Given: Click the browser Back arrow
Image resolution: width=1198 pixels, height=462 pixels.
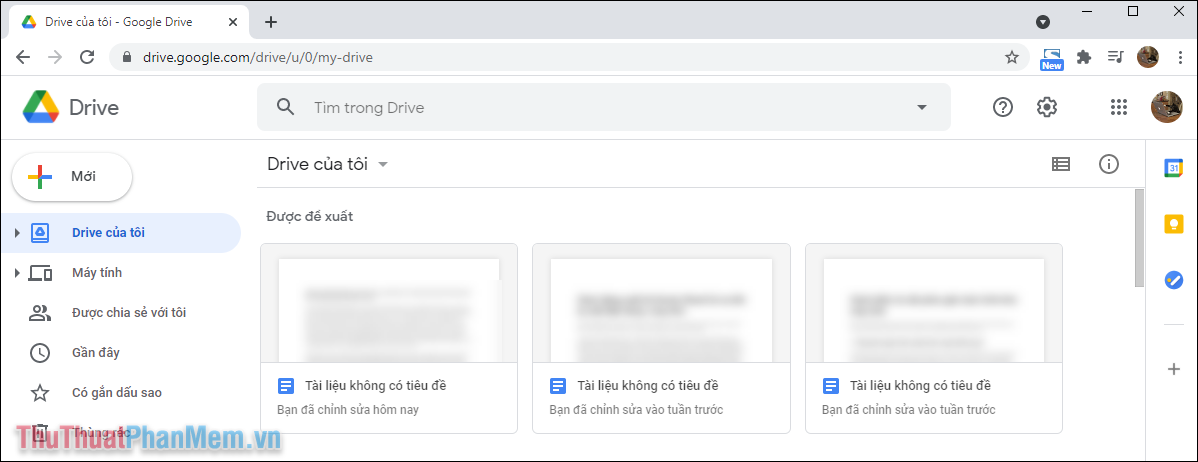Looking at the screenshot, I should click(23, 57).
